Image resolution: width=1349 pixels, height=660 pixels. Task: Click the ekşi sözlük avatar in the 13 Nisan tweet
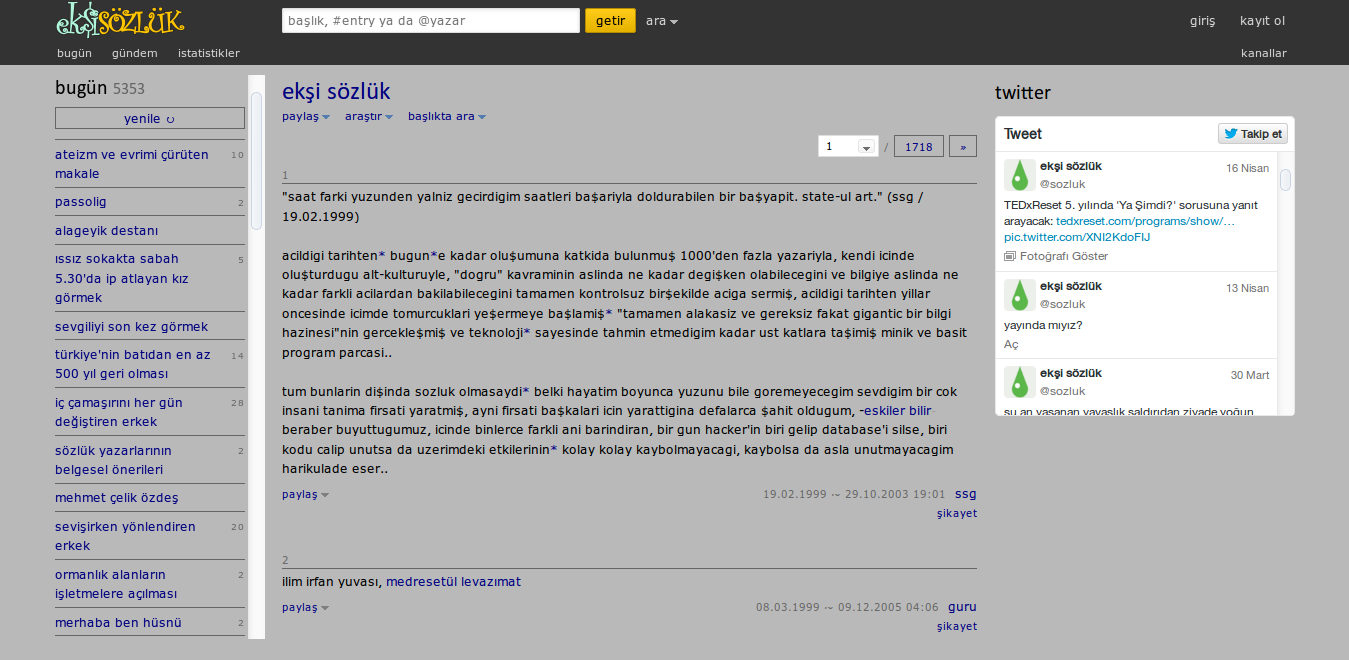pyautogui.click(x=1020, y=295)
